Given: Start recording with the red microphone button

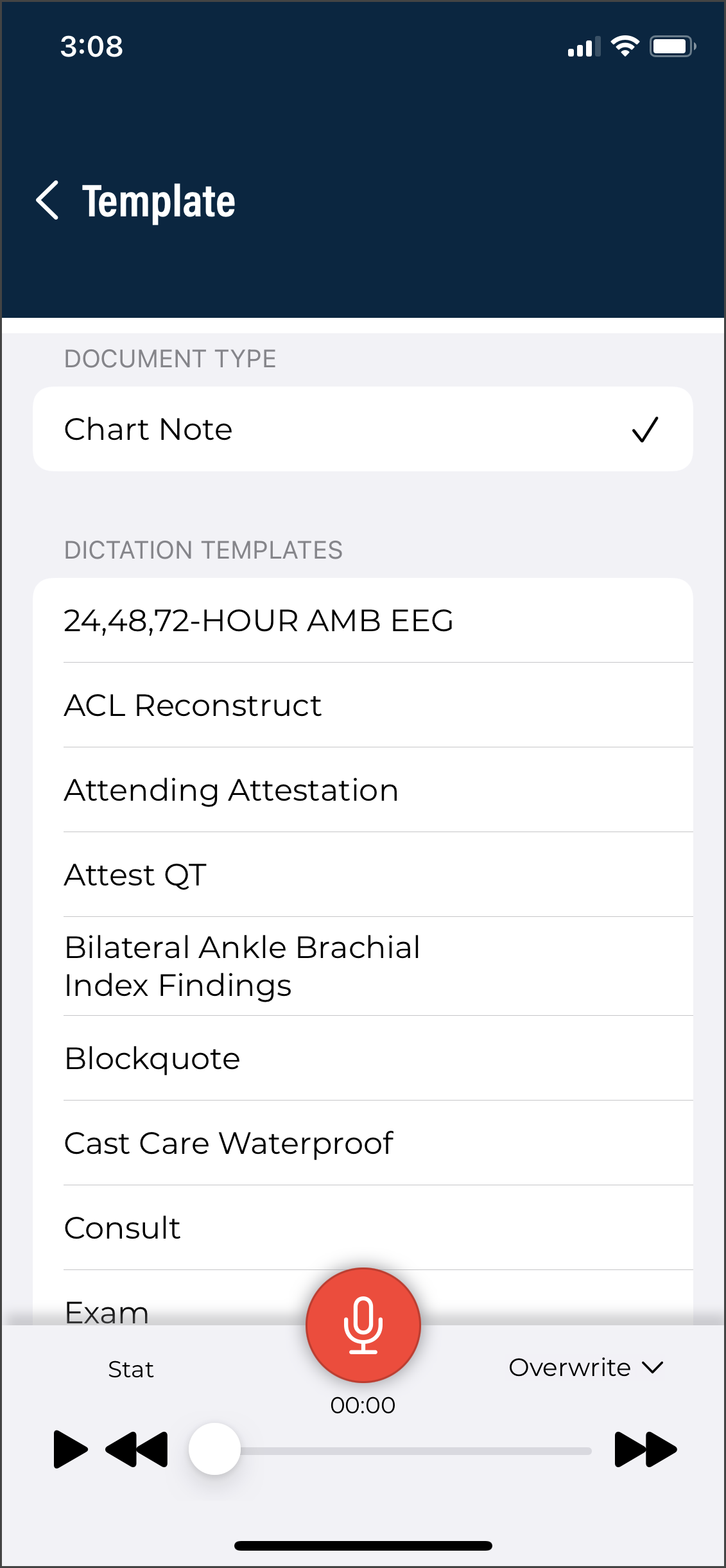Looking at the screenshot, I should pyautogui.click(x=363, y=1325).
